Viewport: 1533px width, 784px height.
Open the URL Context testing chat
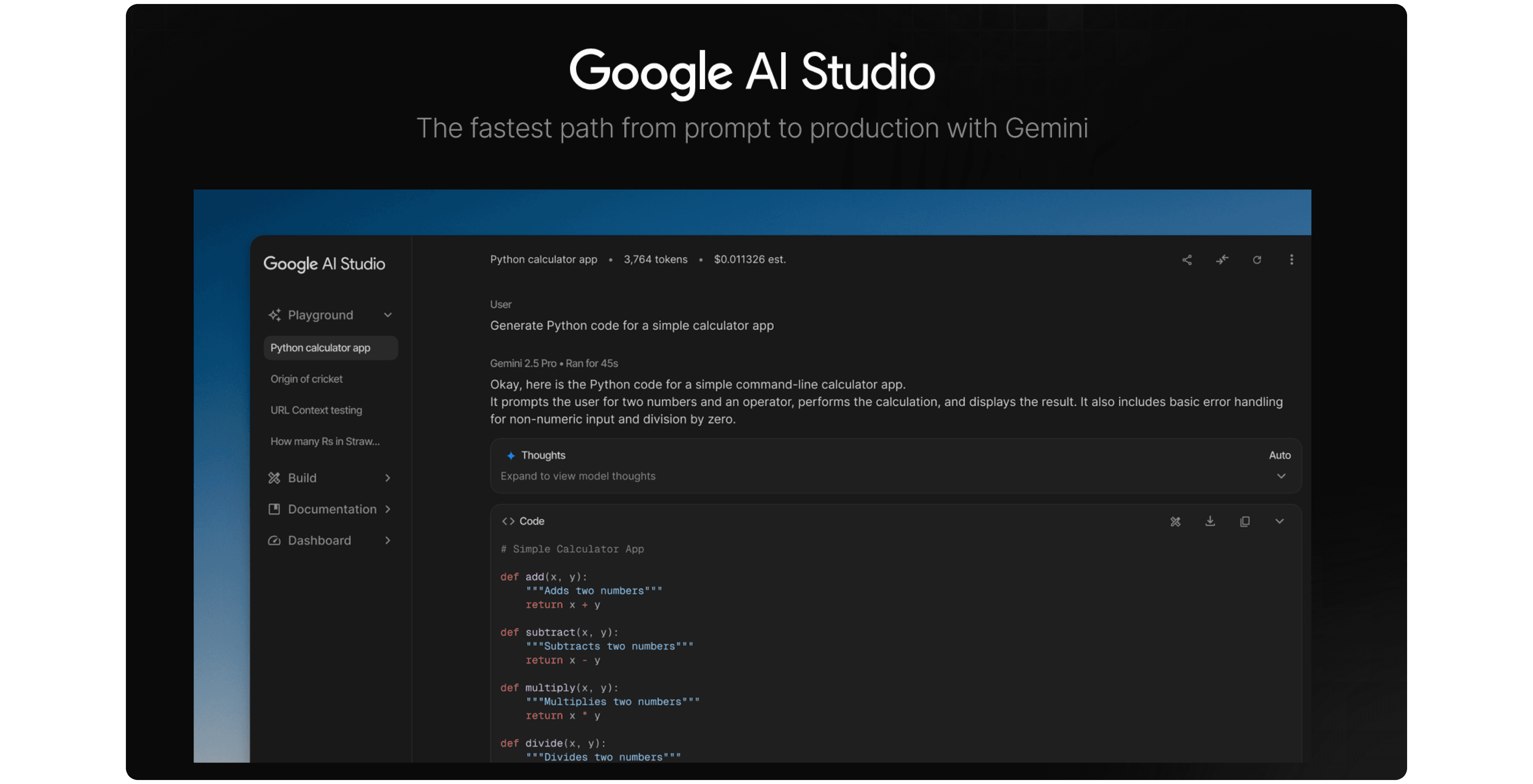click(316, 410)
